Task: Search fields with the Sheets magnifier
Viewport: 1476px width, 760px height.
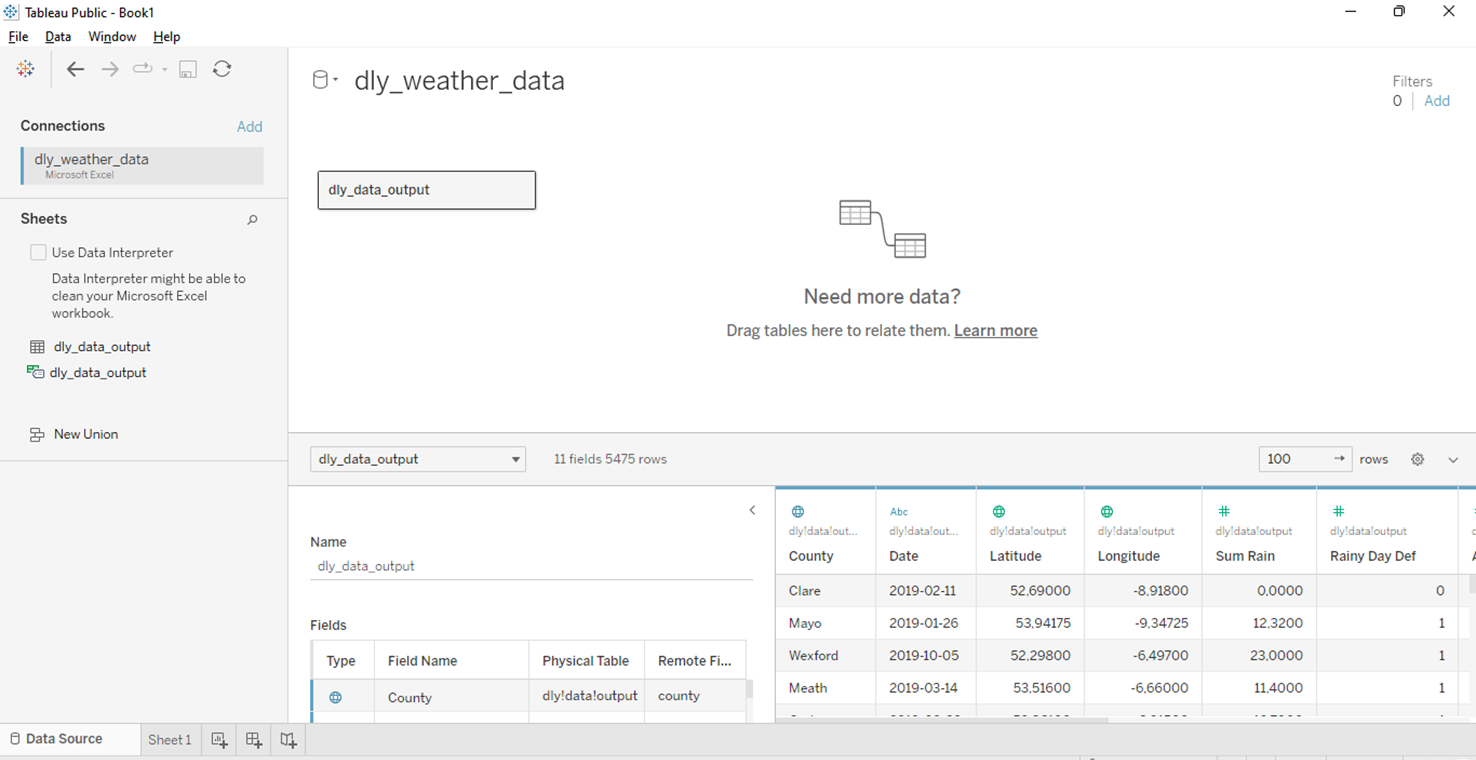Action: click(x=252, y=219)
